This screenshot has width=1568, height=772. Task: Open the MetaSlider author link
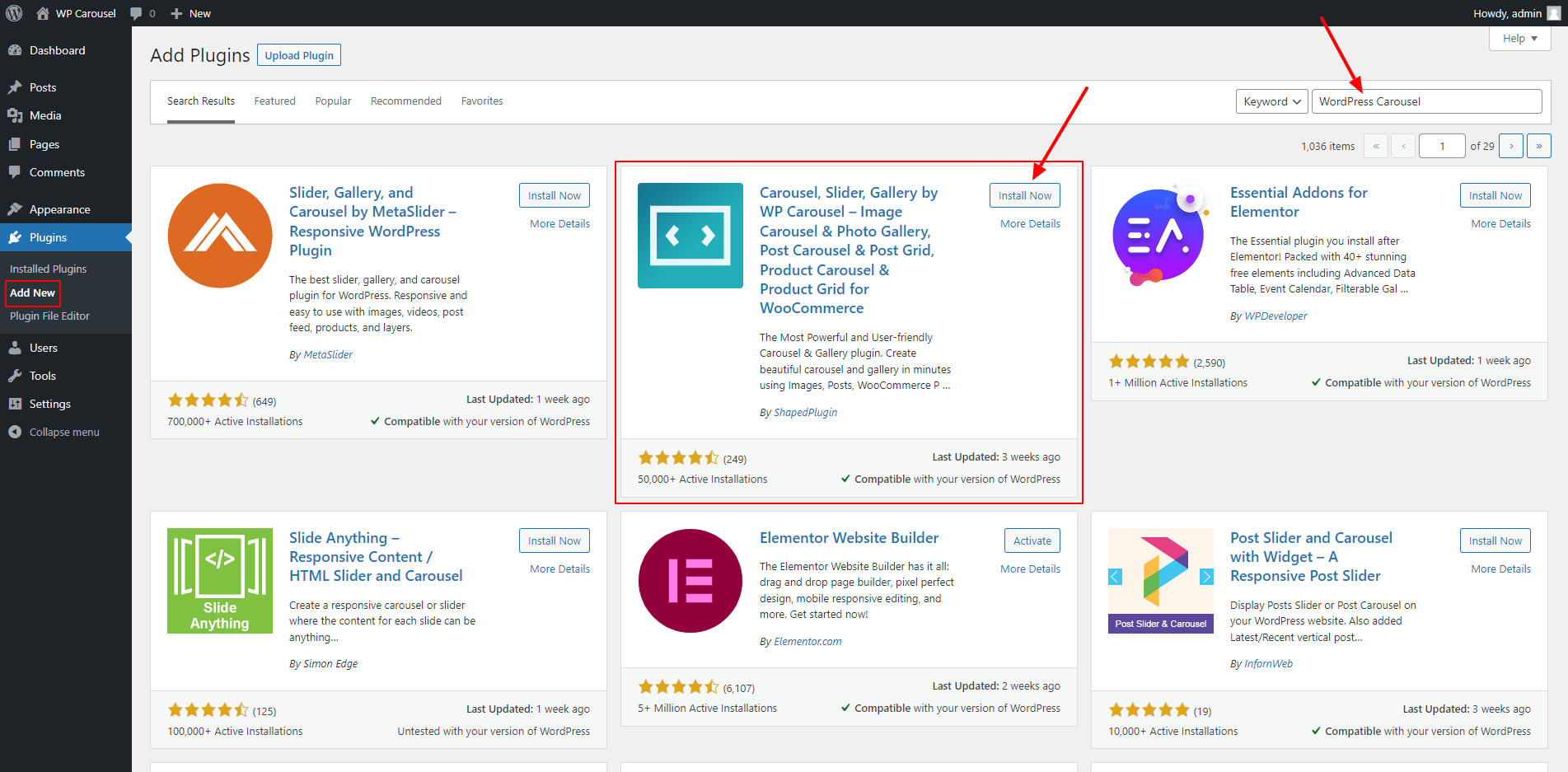click(x=328, y=354)
